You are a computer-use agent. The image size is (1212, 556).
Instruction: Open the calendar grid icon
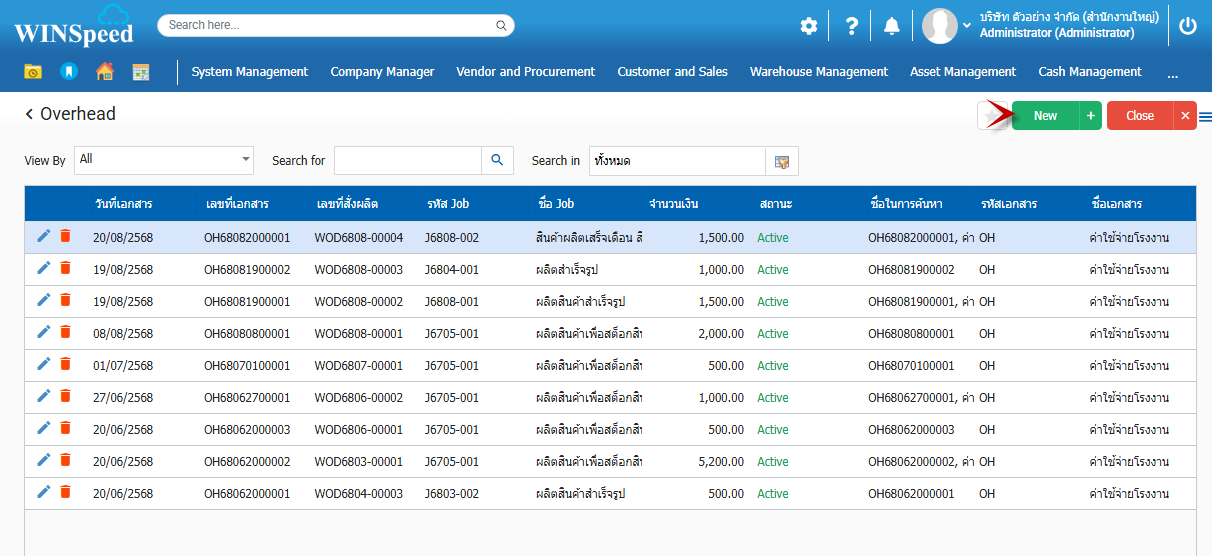pyautogui.click(x=141, y=72)
